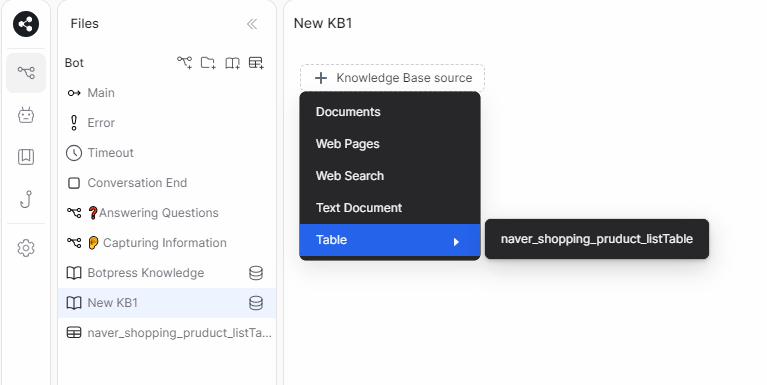Open the Timeout flow
Viewport: 767px width, 385px height.
click(167, 153)
